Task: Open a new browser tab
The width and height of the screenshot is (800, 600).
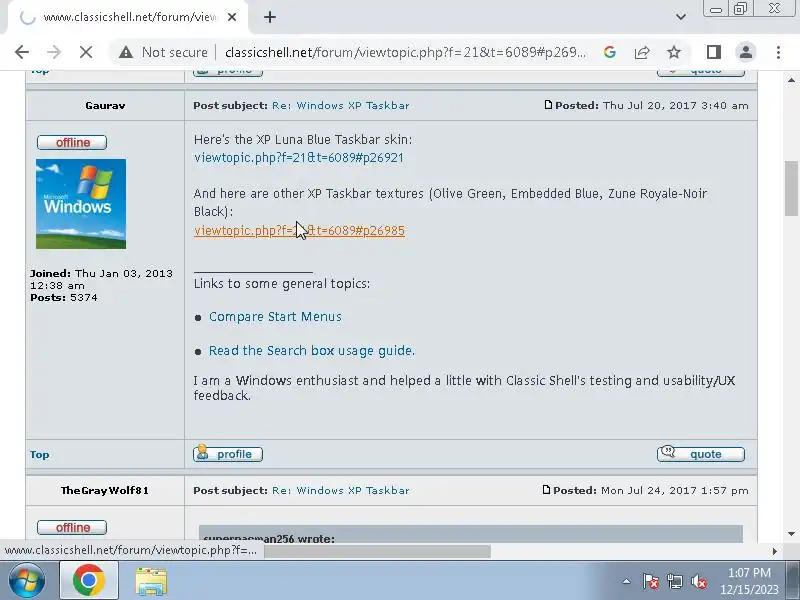Action: [270, 17]
